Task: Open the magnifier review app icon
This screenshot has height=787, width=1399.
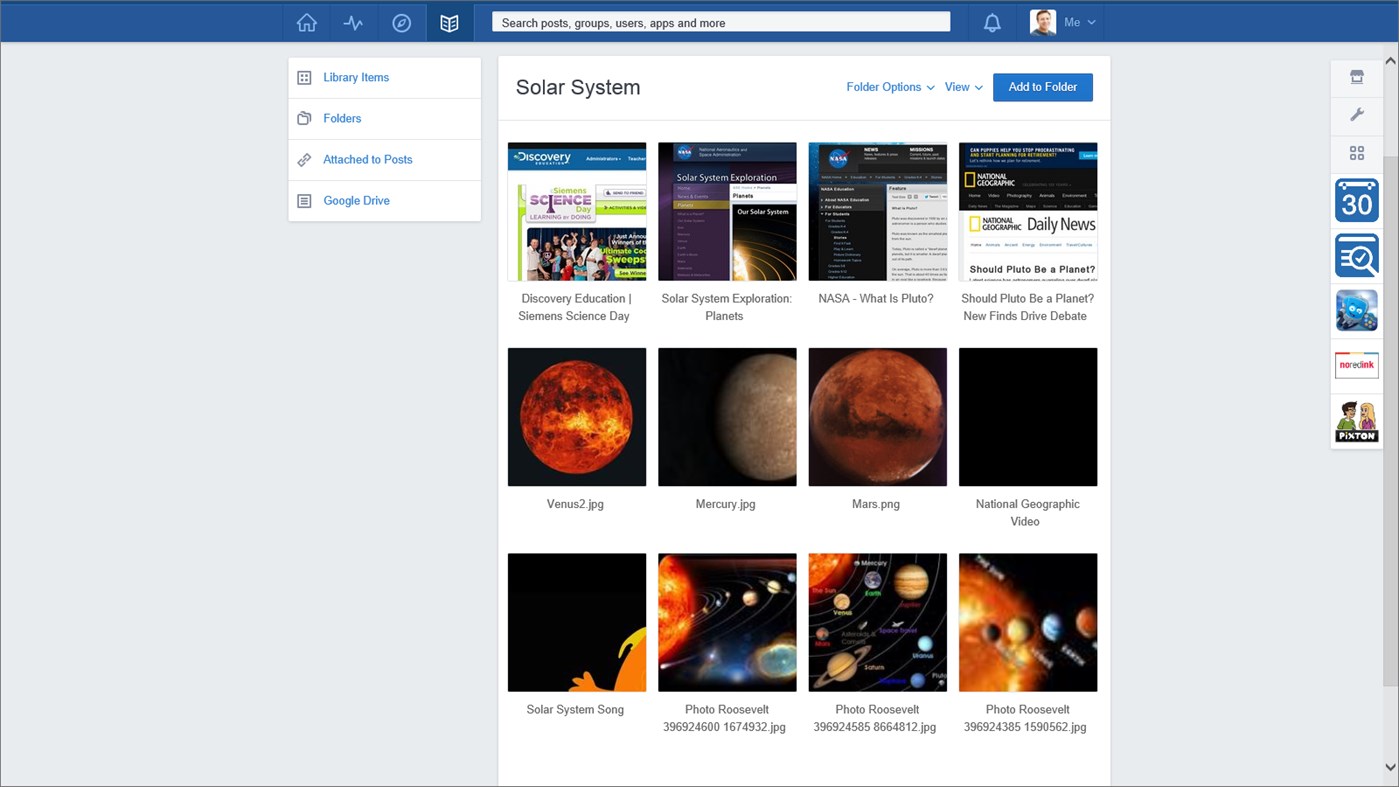Action: (1356, 255)
